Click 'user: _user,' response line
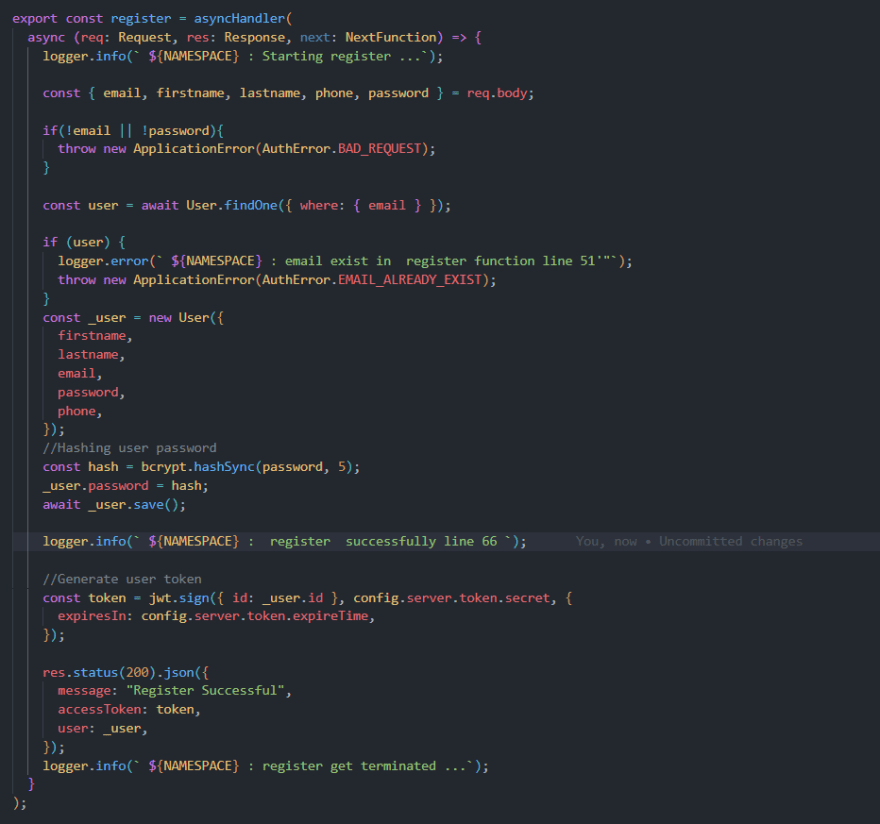This screenshot has width=880, height=824. pos(102,729)
